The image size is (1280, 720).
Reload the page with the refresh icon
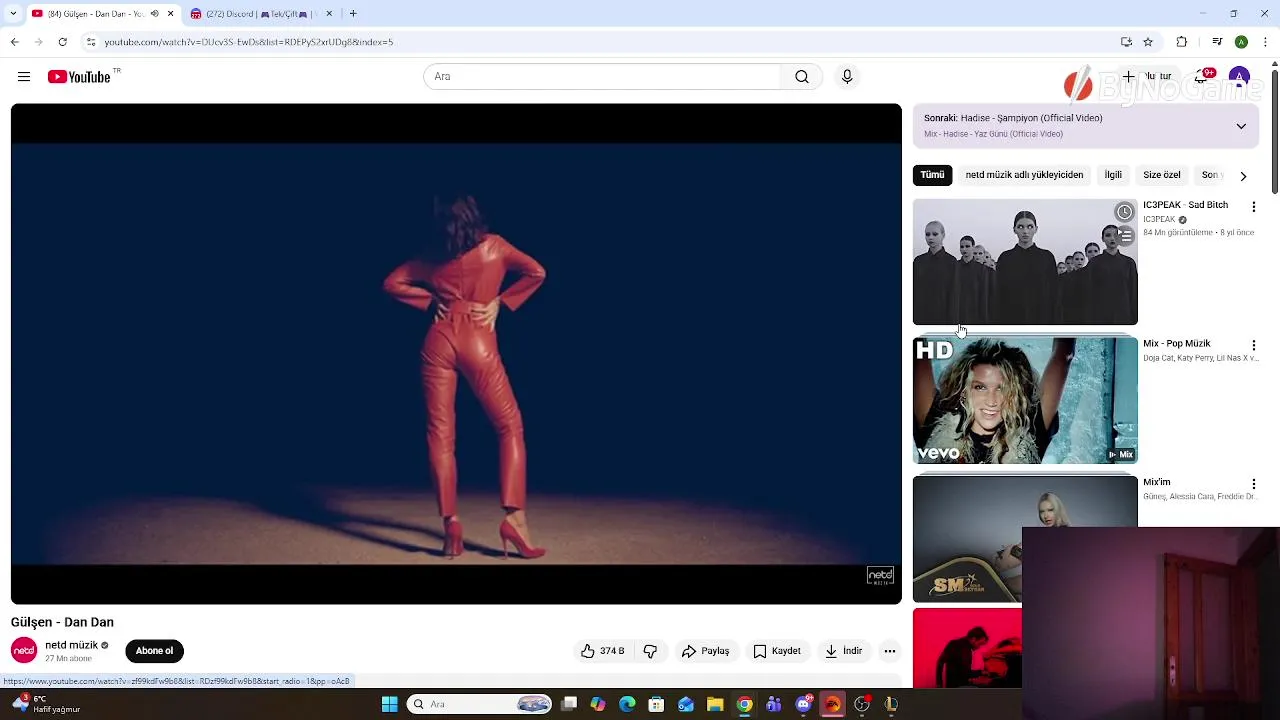62,42
